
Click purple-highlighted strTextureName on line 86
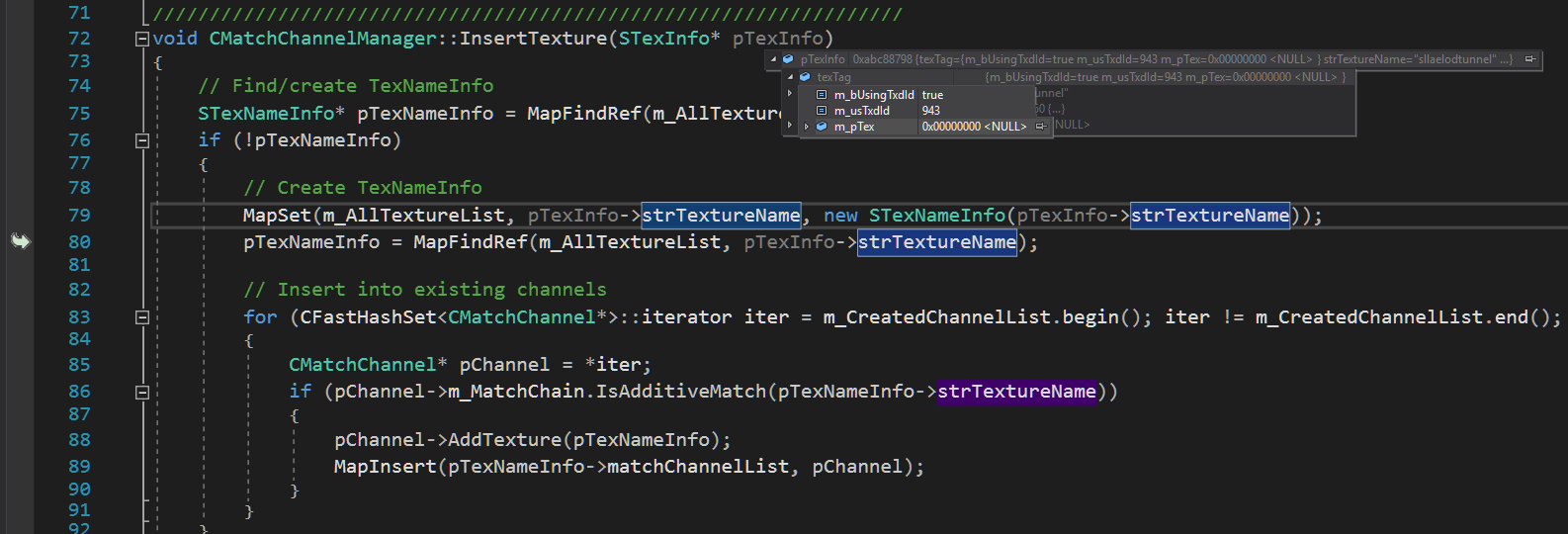coord(1016,392)
